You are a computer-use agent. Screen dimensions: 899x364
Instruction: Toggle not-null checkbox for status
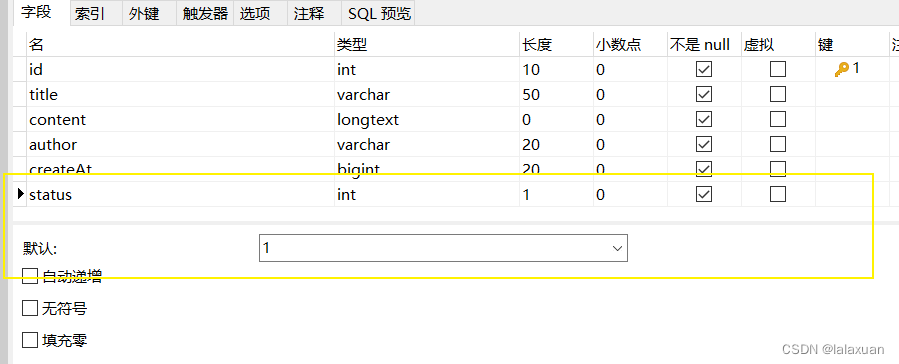tap(703, 194)
